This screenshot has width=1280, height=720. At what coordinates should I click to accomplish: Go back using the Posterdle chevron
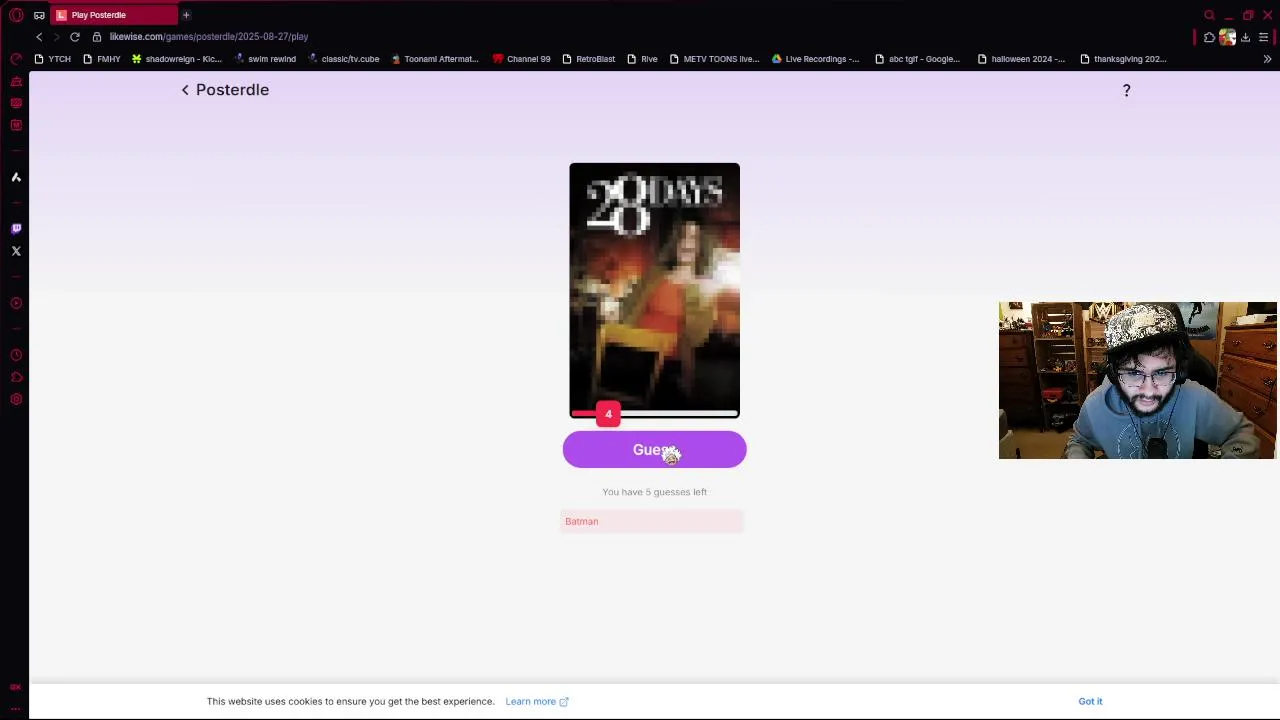tap(185, 90)
